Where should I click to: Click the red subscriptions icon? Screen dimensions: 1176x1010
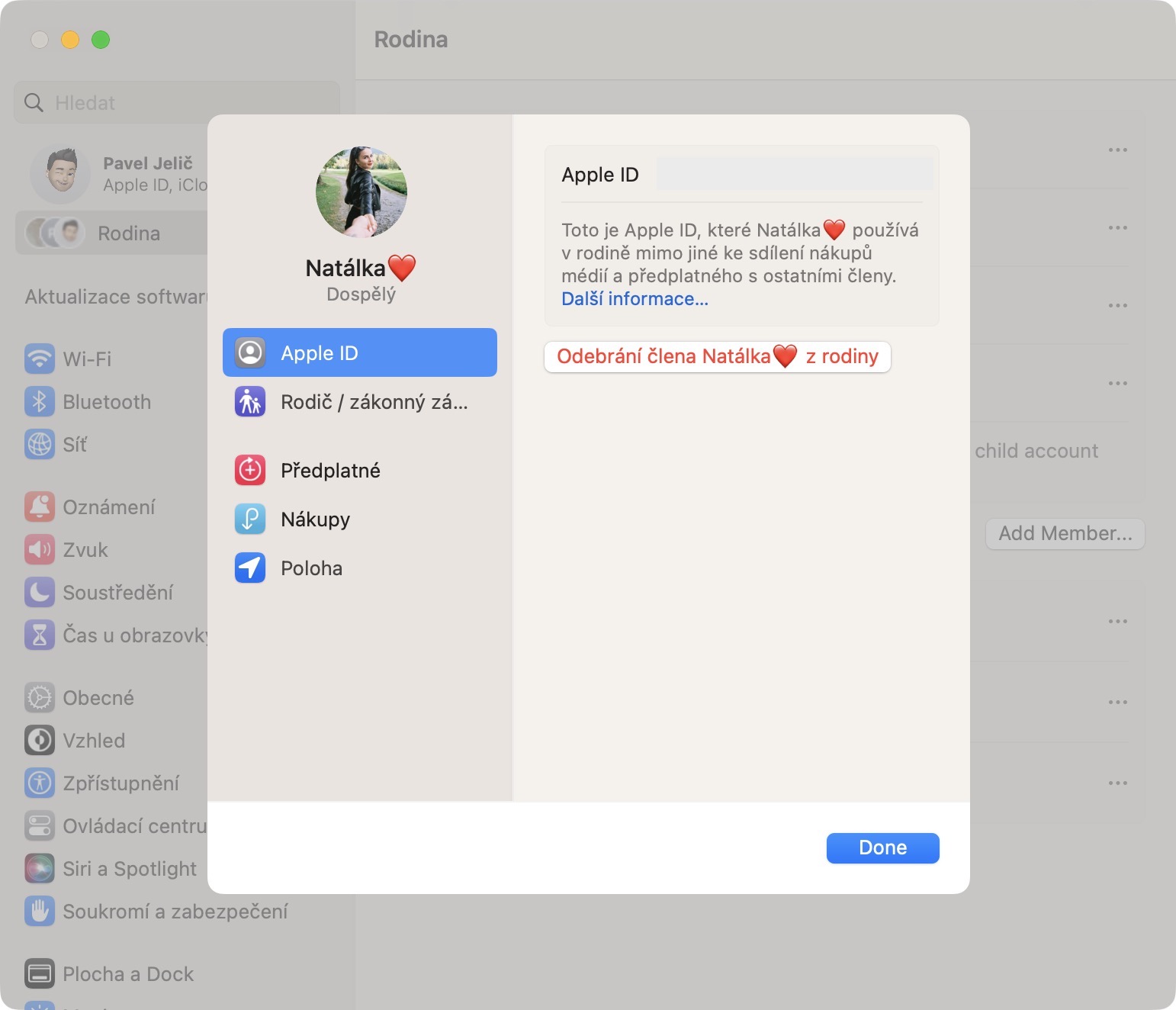250,470
